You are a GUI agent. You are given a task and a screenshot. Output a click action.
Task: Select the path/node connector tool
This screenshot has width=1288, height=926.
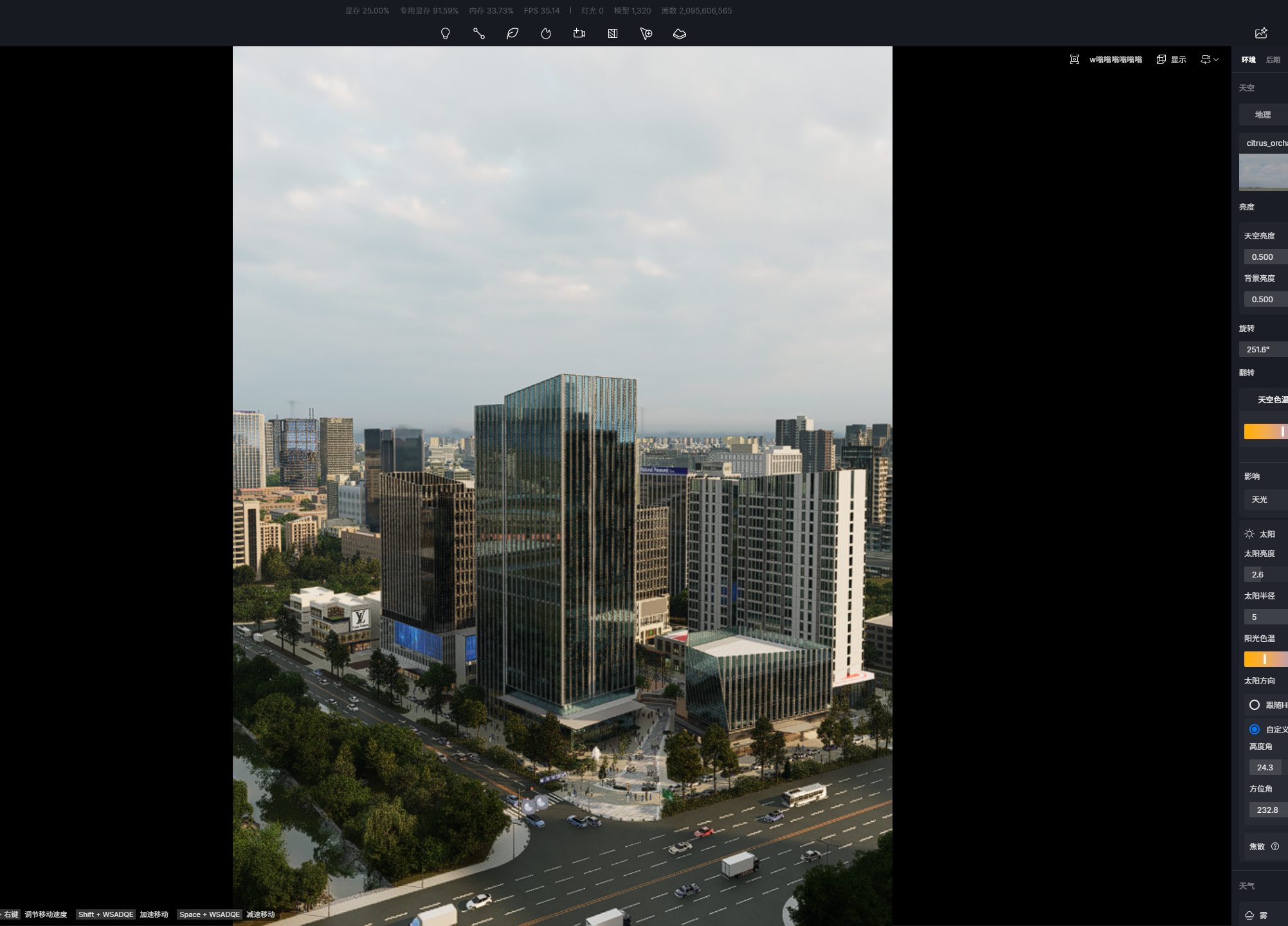coord(478,33)
